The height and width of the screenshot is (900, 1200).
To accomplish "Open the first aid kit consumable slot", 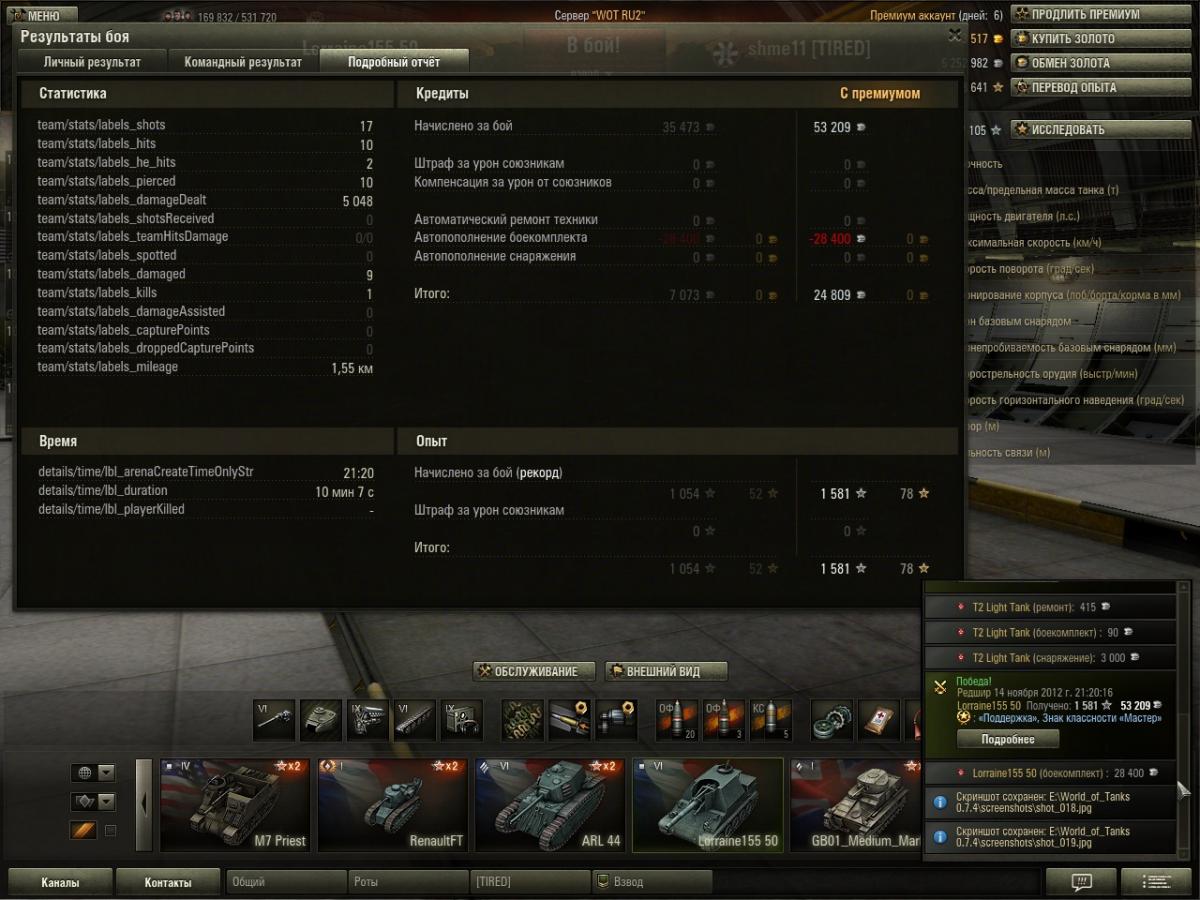I will [x=879, y=719].
